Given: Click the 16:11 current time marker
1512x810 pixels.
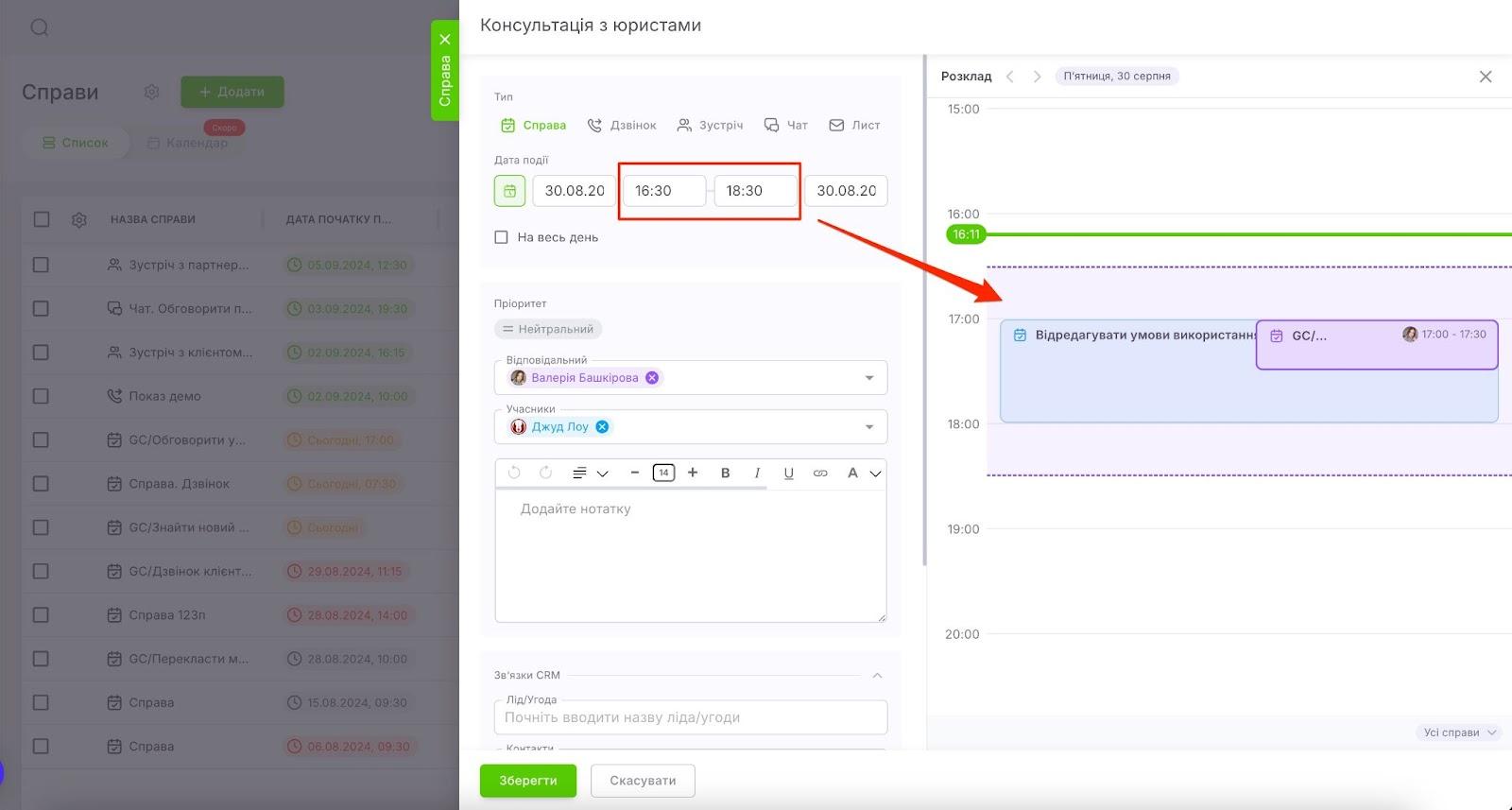Looking at the screenshot, I should pyautogui.click(x=966, y=234).
